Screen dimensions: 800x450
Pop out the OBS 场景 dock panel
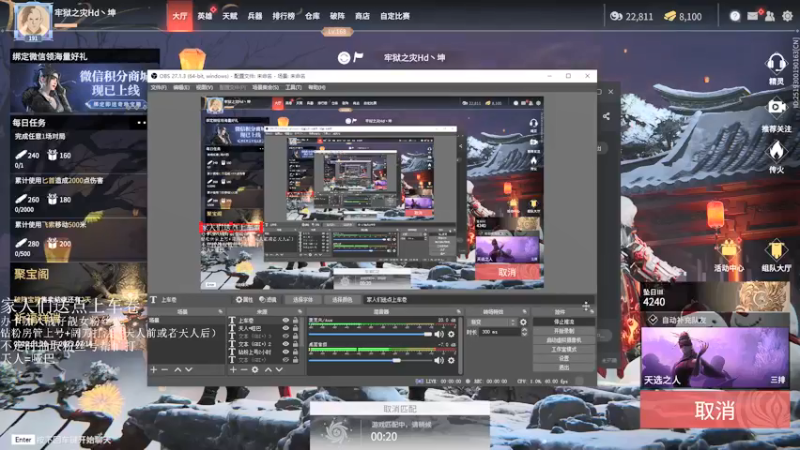220,311
